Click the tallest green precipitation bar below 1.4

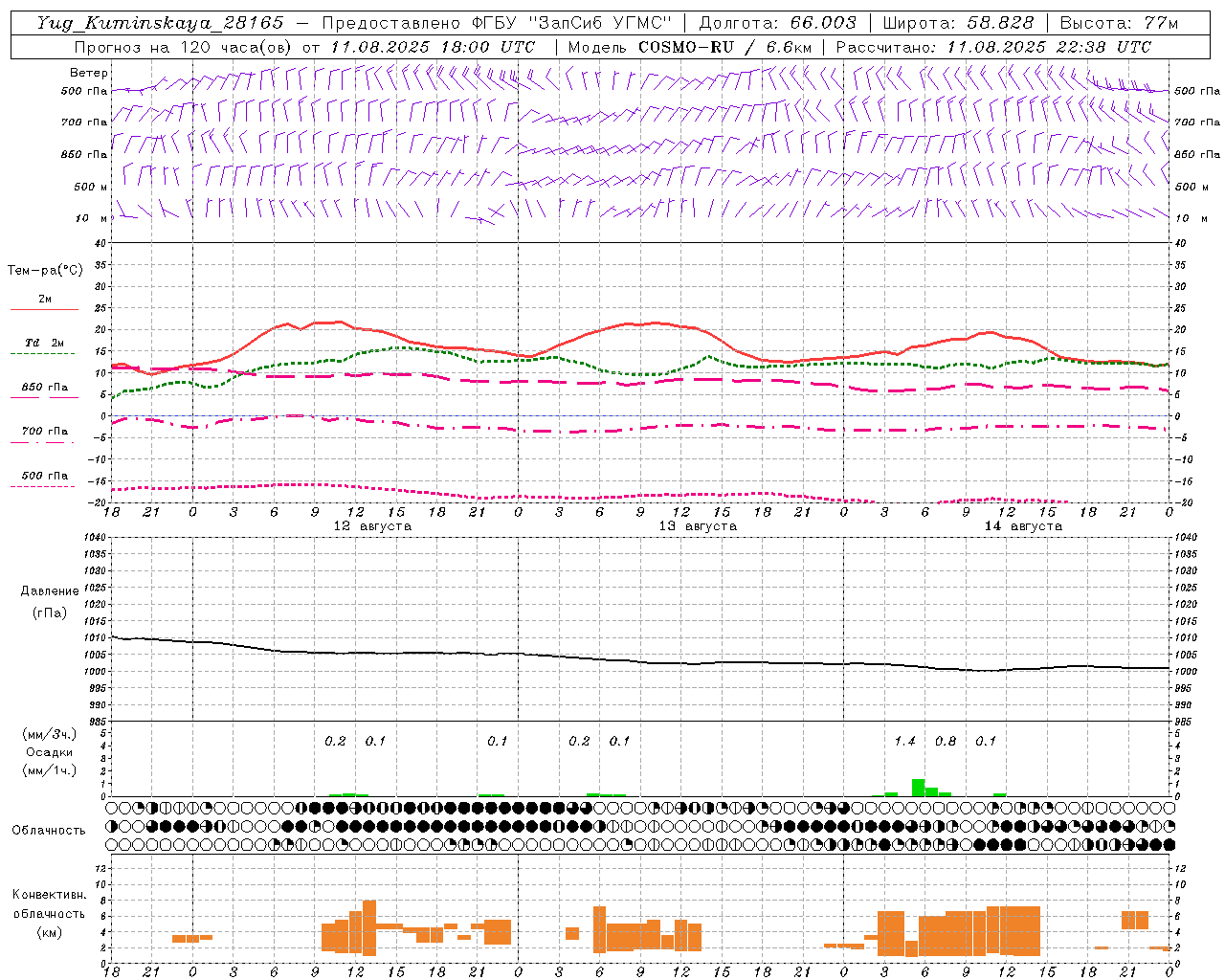click(918, 788)
